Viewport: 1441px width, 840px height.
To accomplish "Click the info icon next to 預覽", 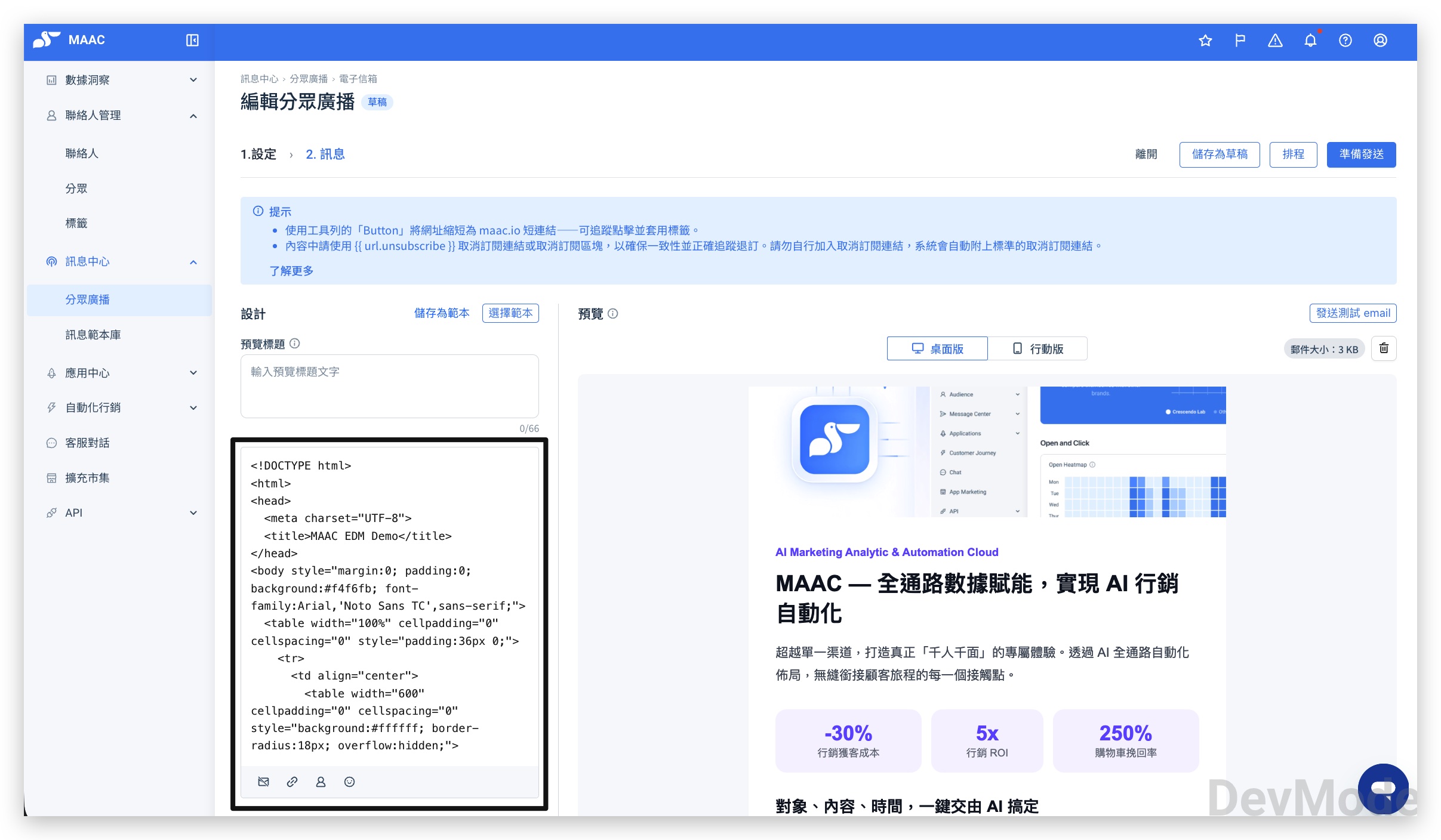I will point(613,314).
